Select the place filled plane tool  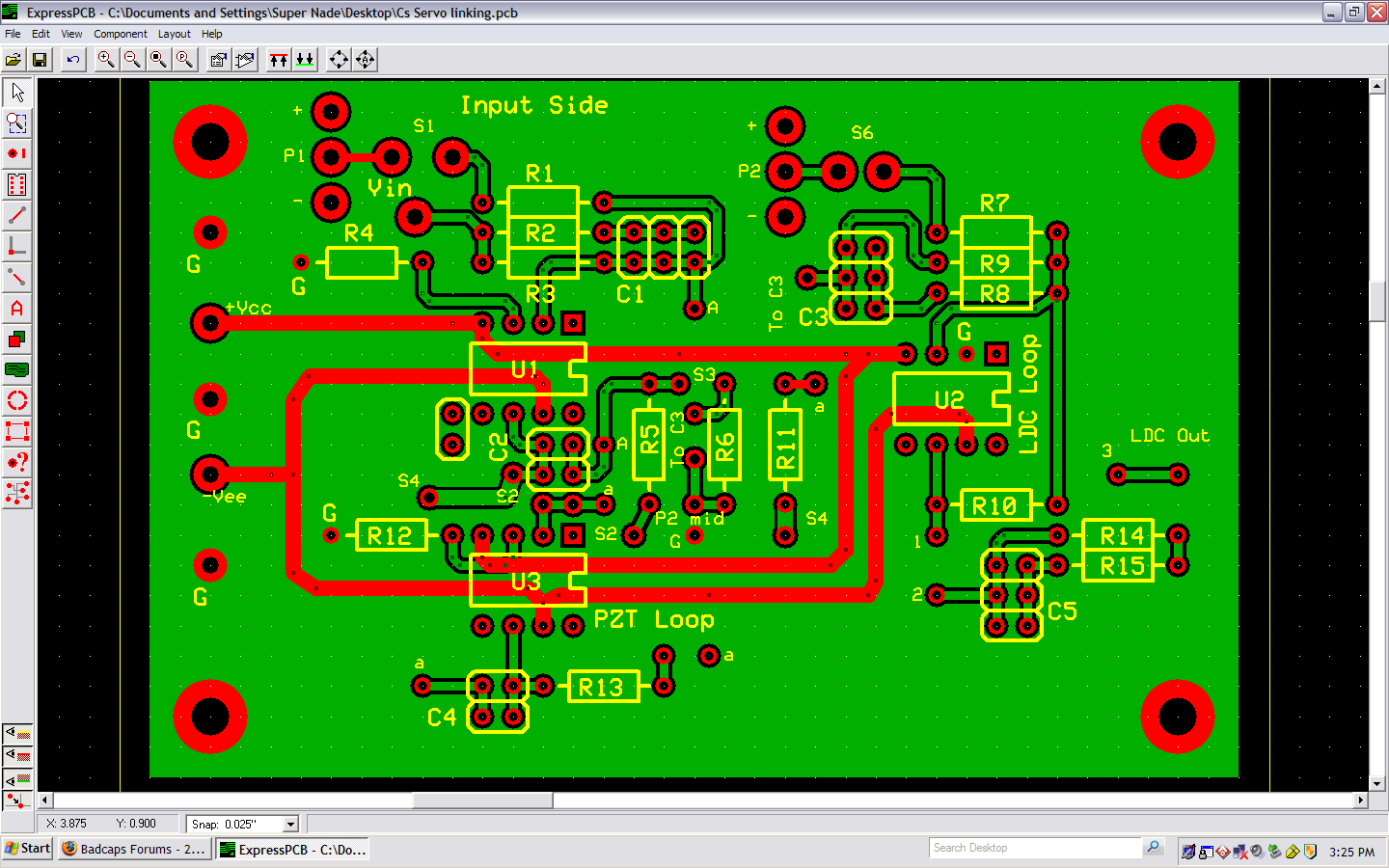[x=17, y=370]
